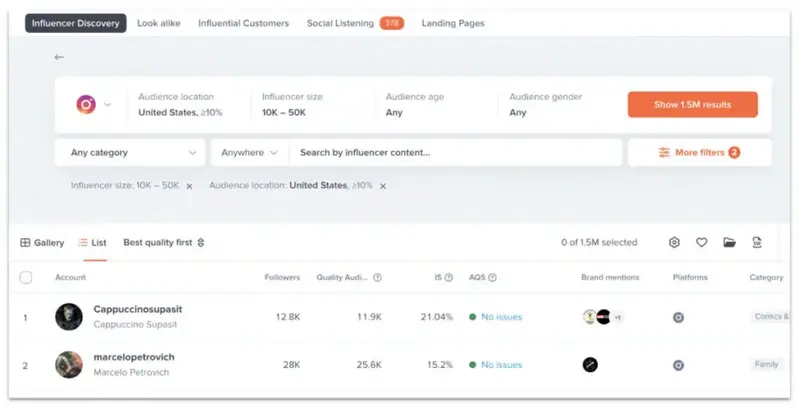Click the heart favorites icon
This screenshot has width=800, height=409.
coord(702,242)
